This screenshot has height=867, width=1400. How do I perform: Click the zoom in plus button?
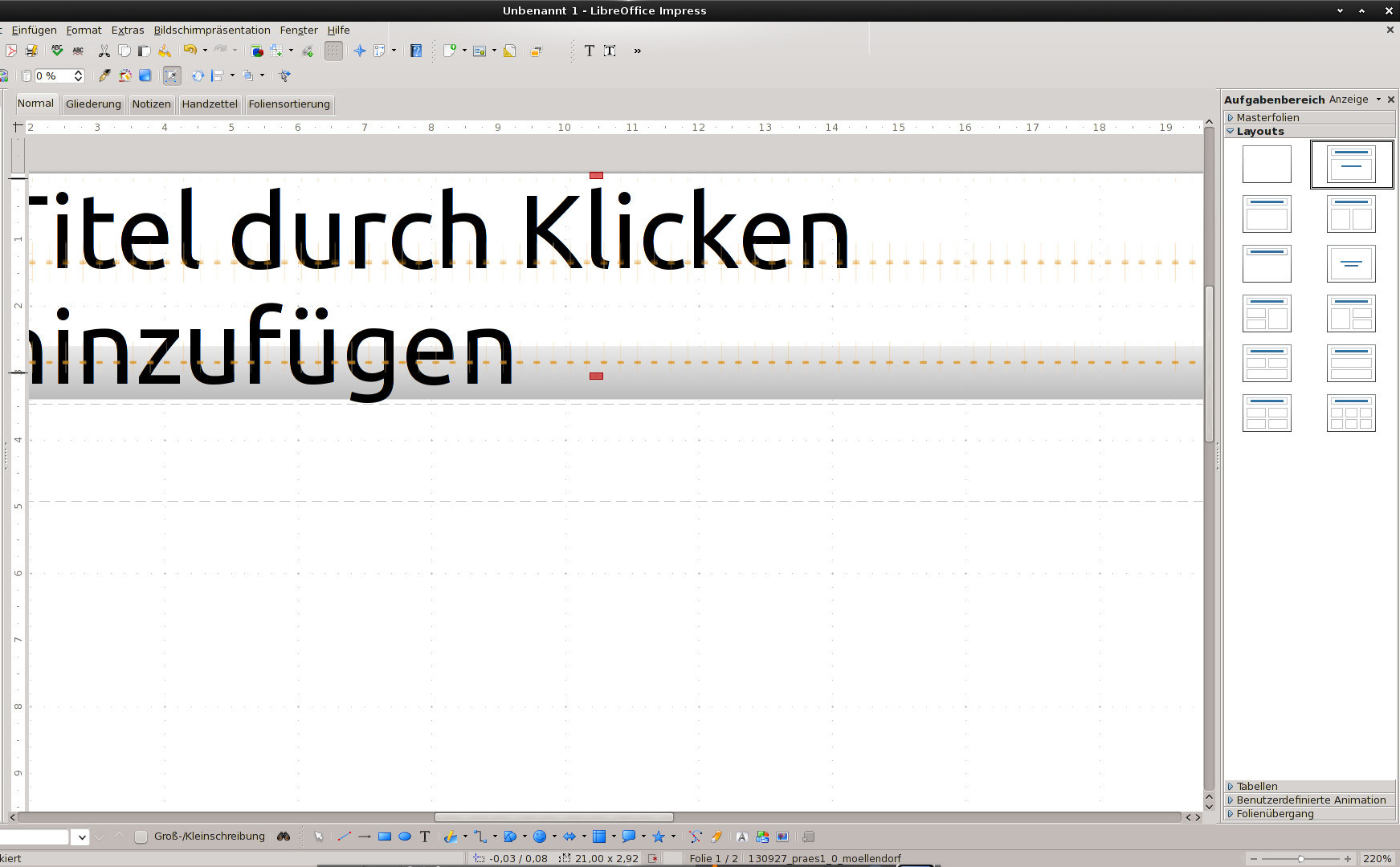point(1348,858)
